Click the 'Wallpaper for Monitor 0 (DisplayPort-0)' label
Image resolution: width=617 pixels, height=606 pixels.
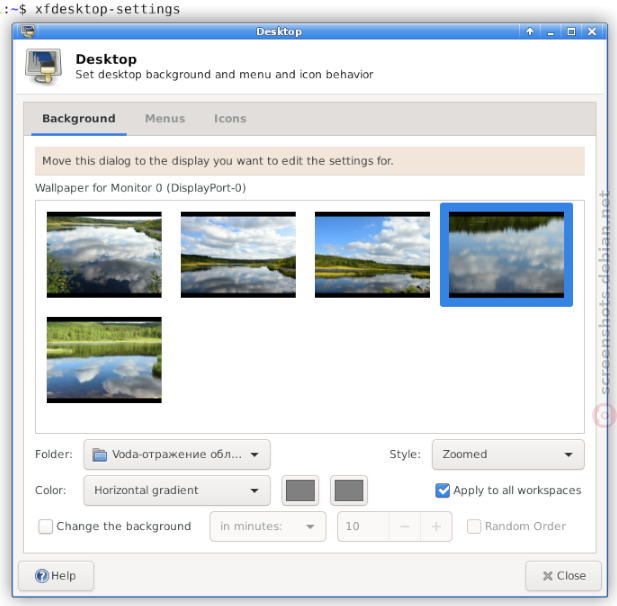140,188
